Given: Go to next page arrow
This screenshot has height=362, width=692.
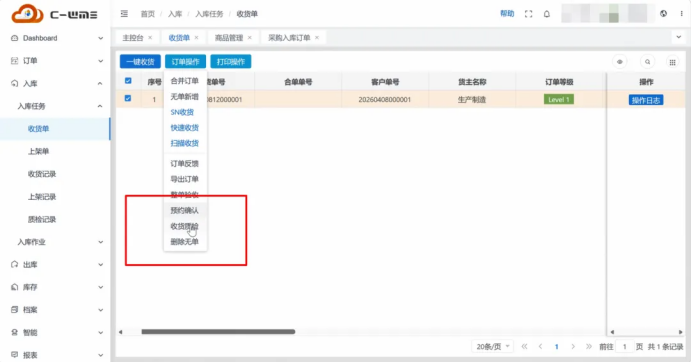Looking at the screenshot, I should (x=573, y=347).
